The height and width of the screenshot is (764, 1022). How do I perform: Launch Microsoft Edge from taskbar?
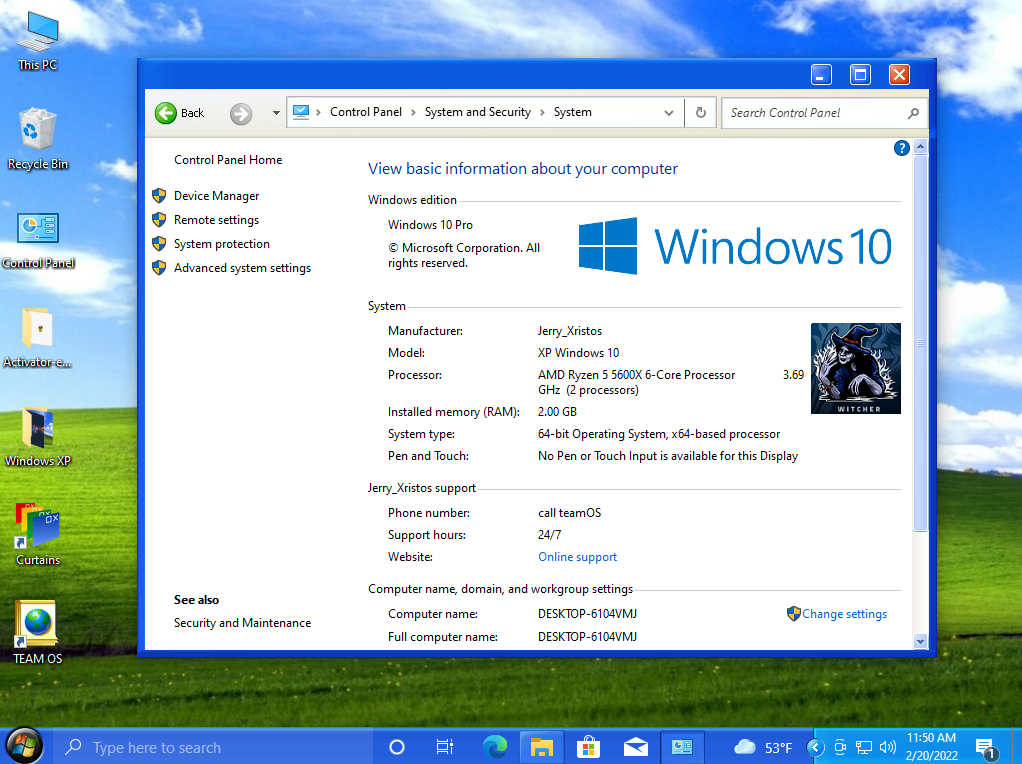(495, 747)
